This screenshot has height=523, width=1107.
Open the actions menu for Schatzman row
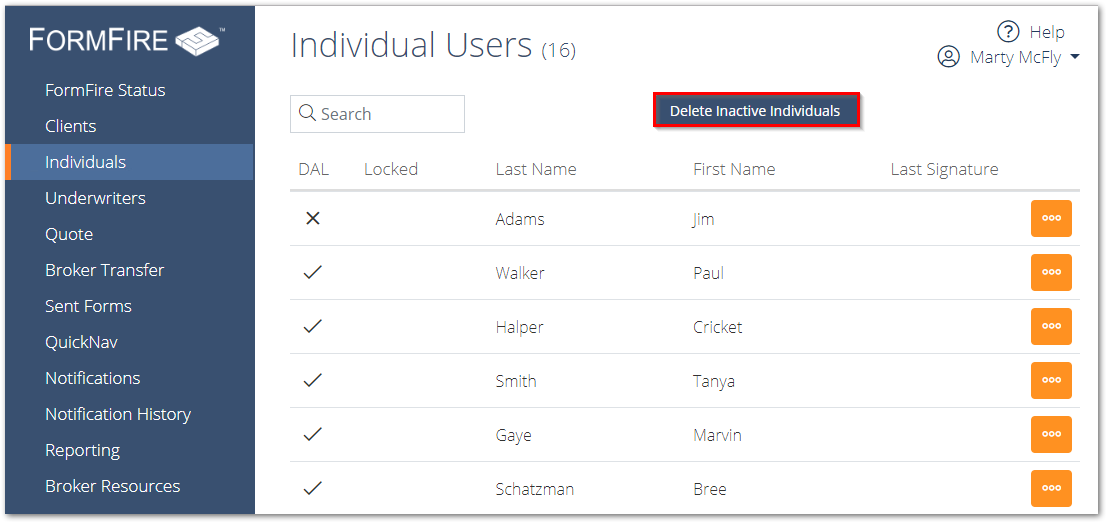coord(1051,488)
